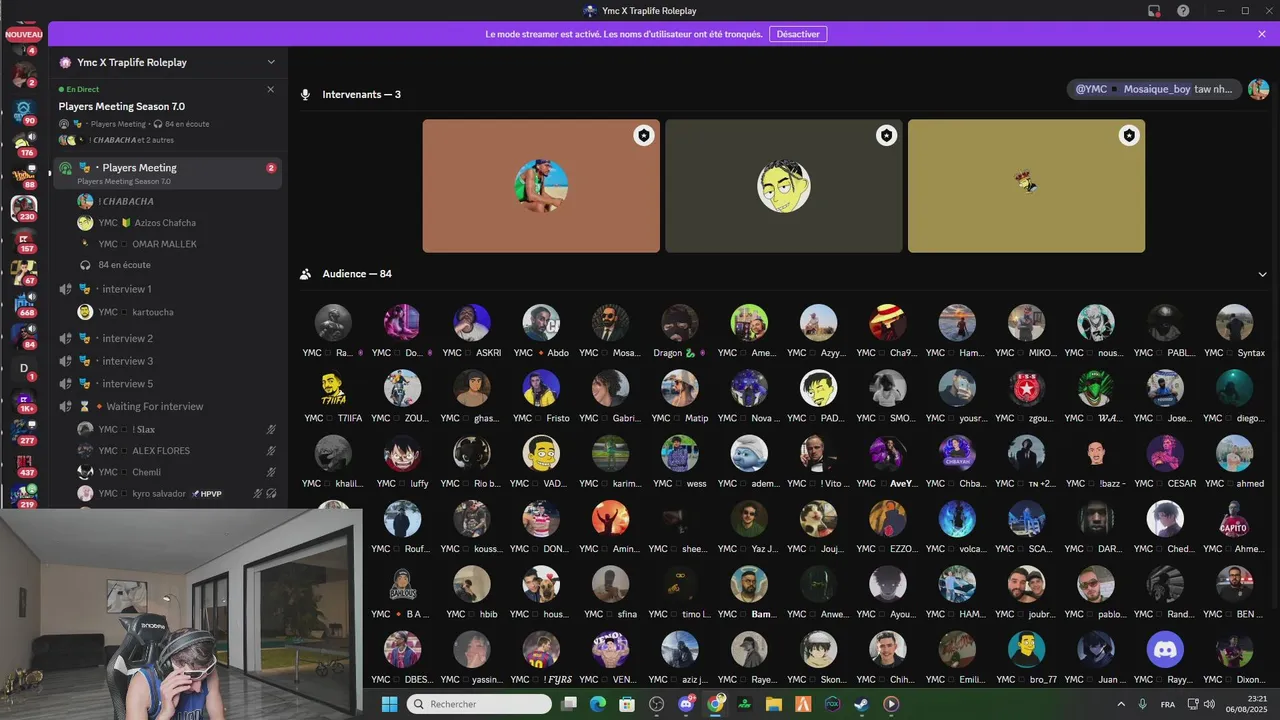The image size is (1280, 720).
Task: Select the third olive-colored speaker tile
Action: (x=1027, y=186)
